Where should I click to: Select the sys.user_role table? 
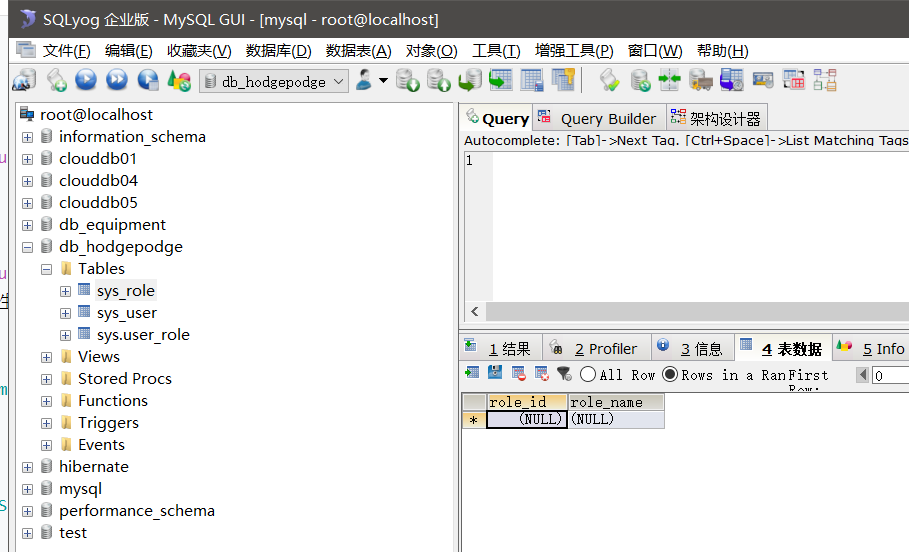tap(143, 335)
